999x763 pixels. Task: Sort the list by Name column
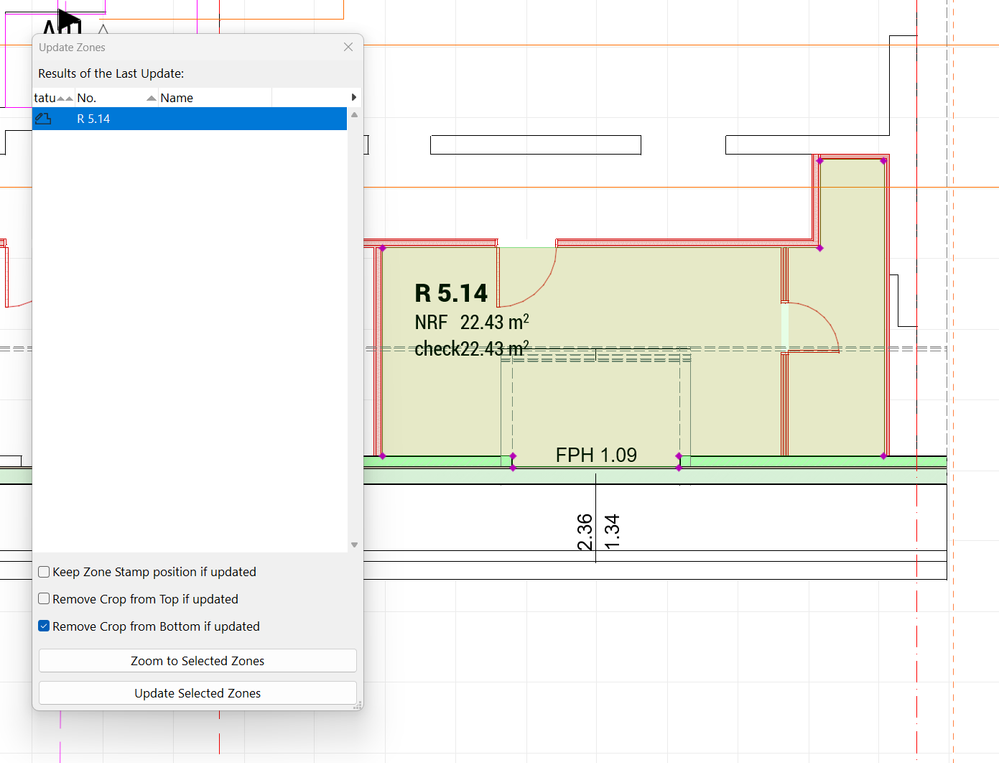pyautogui.click(x=176, y=98)
